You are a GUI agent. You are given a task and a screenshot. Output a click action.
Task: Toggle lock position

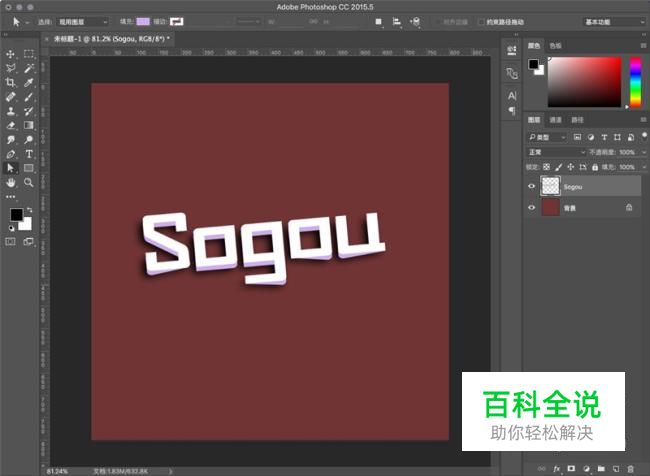point(570,167)
